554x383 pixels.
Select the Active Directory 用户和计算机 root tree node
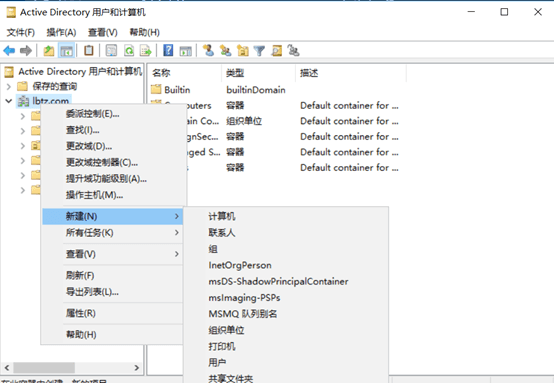[x=80, y=71]
